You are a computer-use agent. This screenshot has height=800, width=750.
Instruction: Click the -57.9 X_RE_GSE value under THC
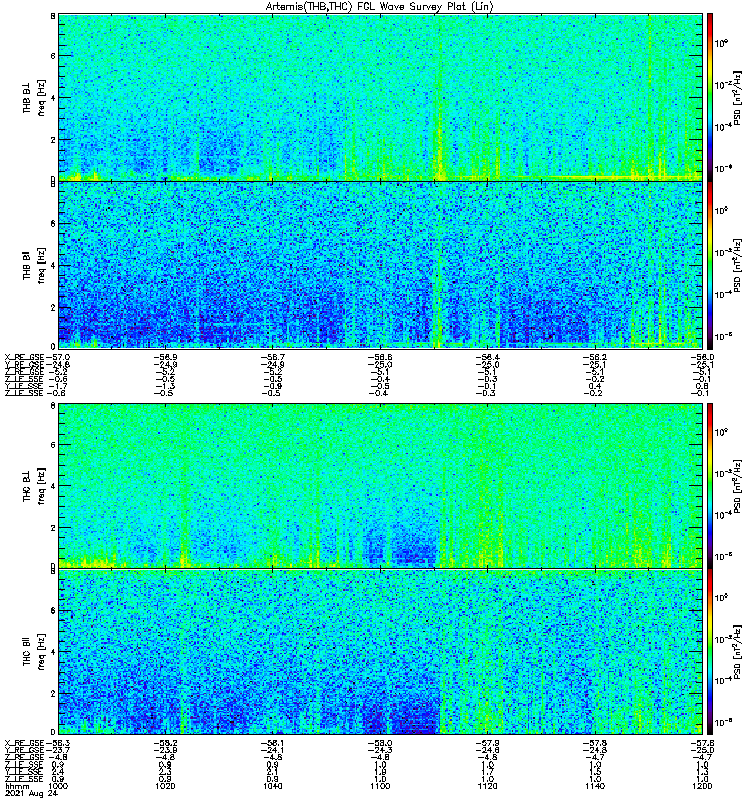487,743
